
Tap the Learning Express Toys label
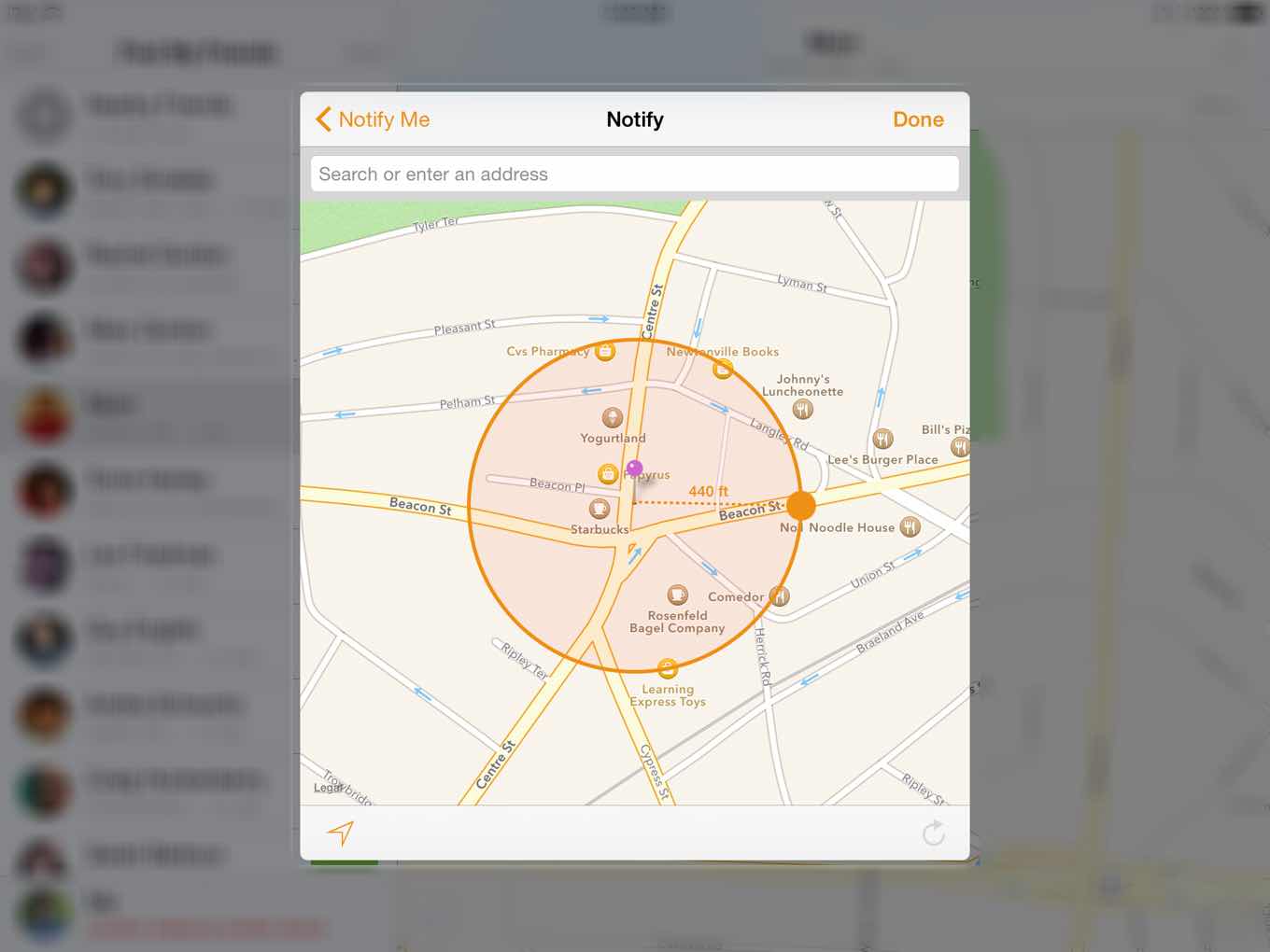tap(668, 695)
